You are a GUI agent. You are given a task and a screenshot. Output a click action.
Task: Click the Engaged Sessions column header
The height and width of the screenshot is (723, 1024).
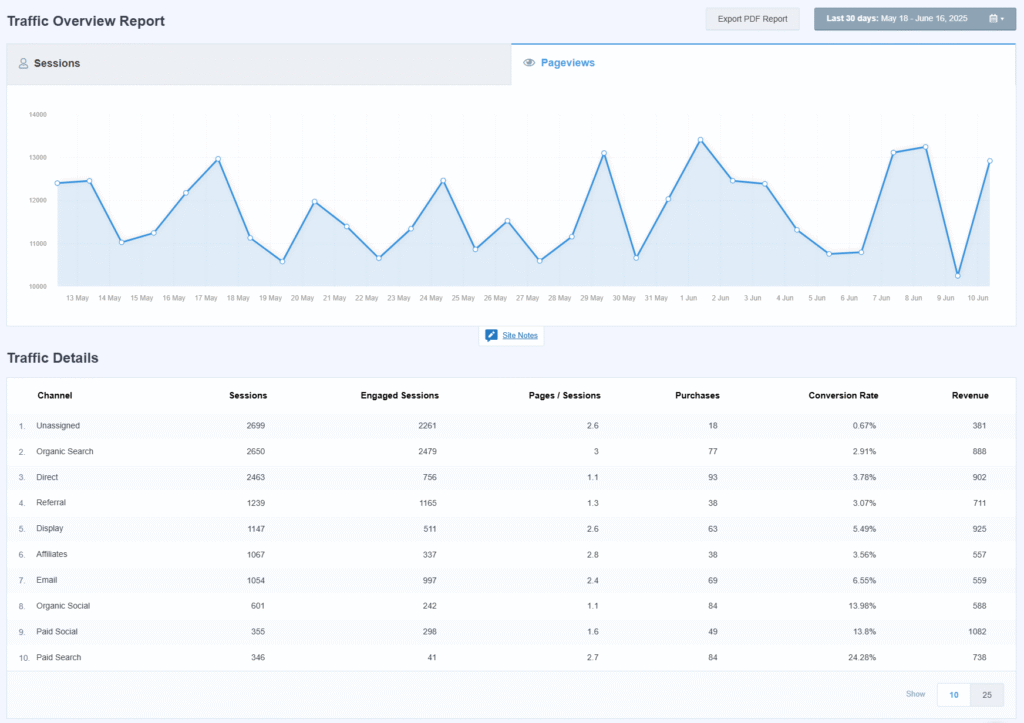(399, 395)
